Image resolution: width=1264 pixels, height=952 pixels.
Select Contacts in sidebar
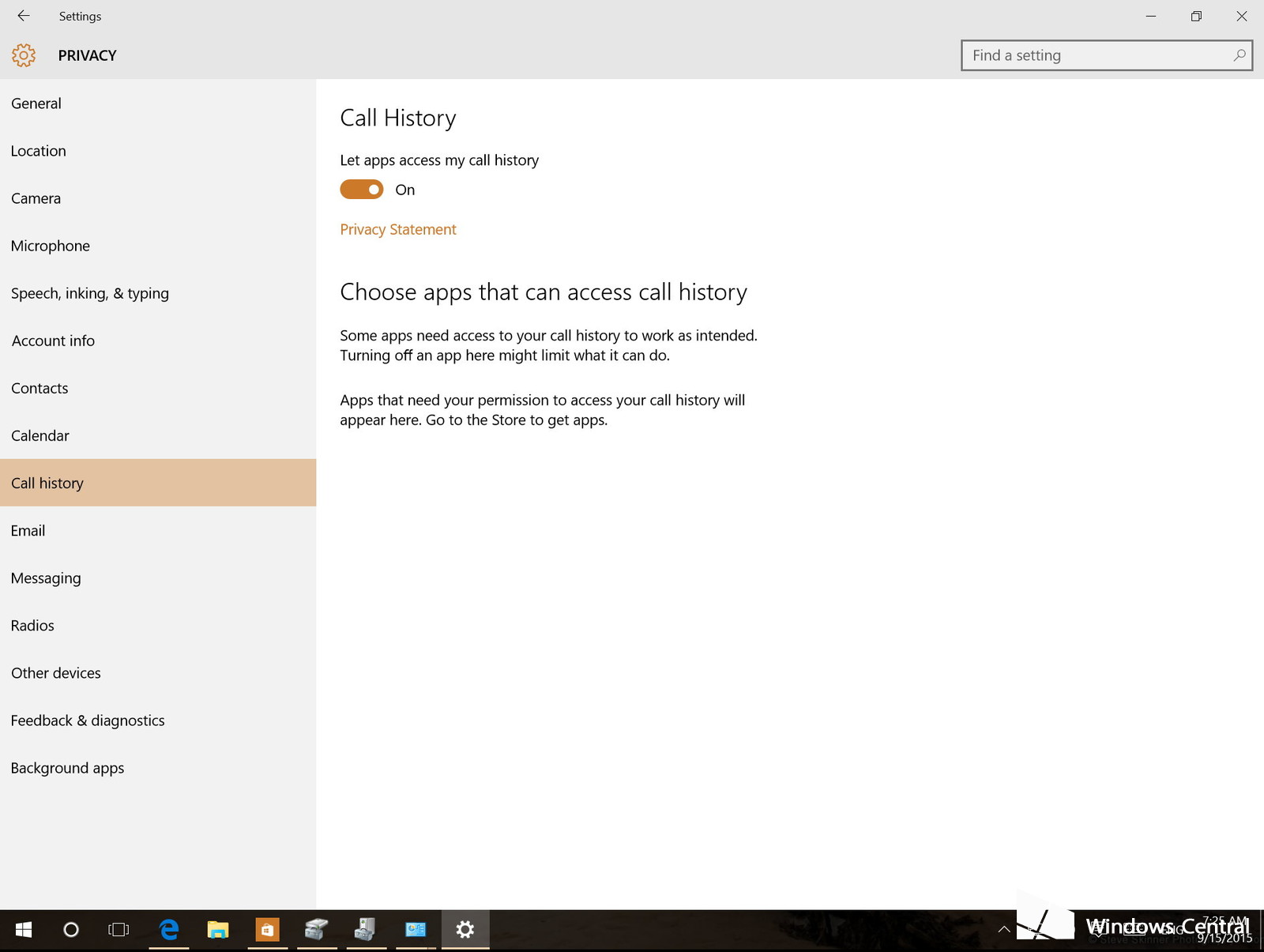(158, 388)
